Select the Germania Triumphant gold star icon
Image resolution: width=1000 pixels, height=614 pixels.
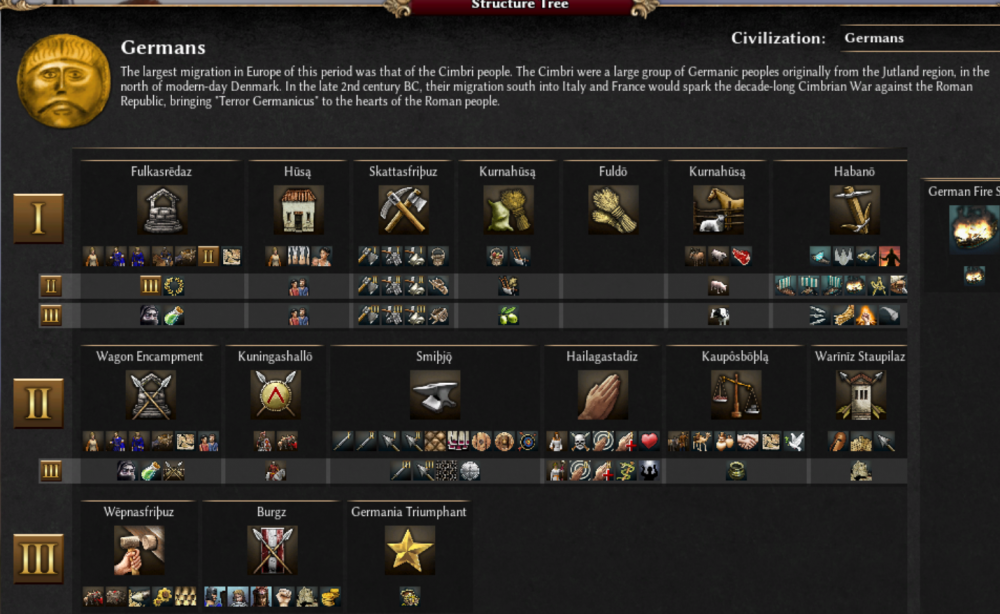(x=409, y=550)
